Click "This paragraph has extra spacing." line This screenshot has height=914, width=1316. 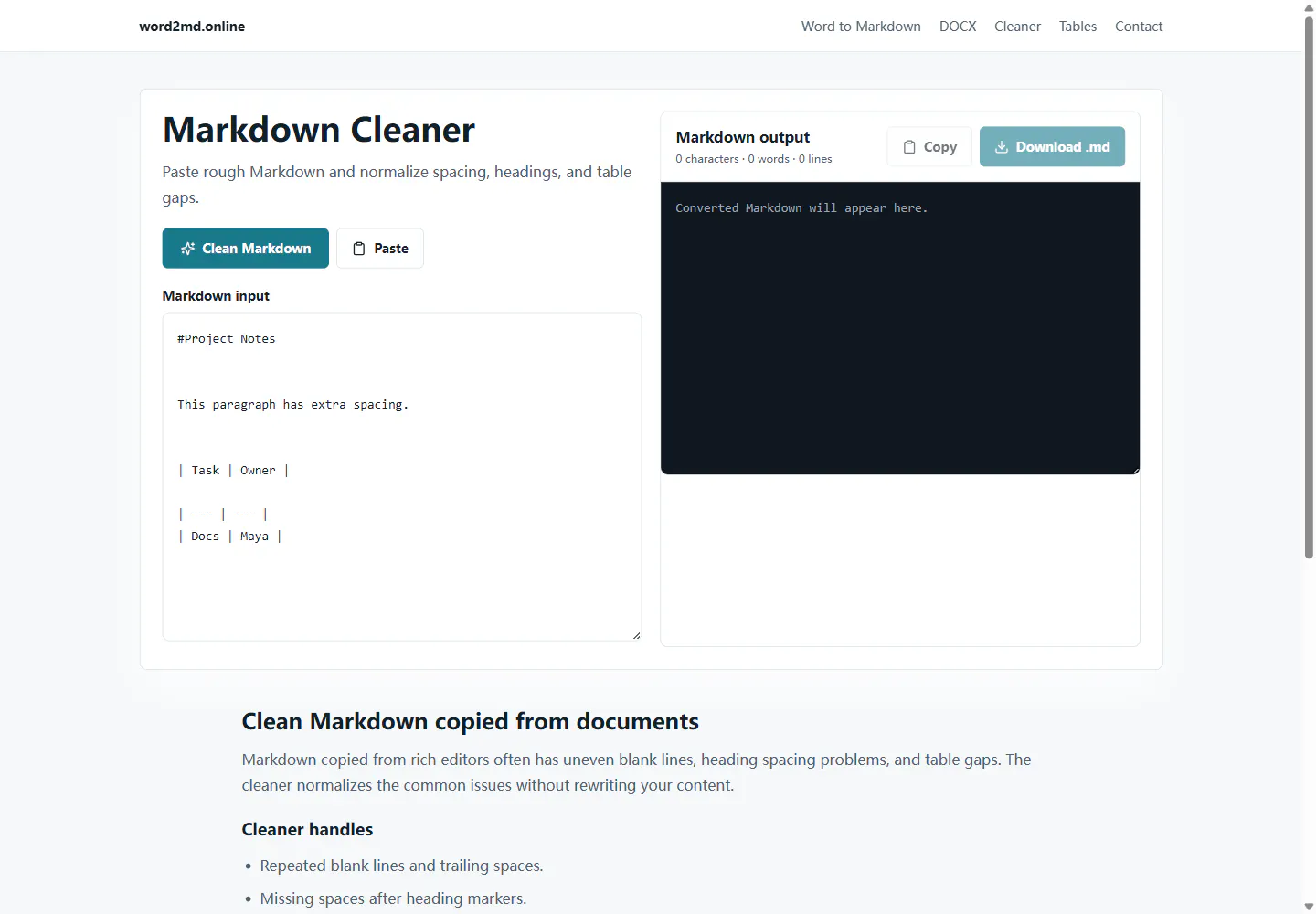(293, 405)
